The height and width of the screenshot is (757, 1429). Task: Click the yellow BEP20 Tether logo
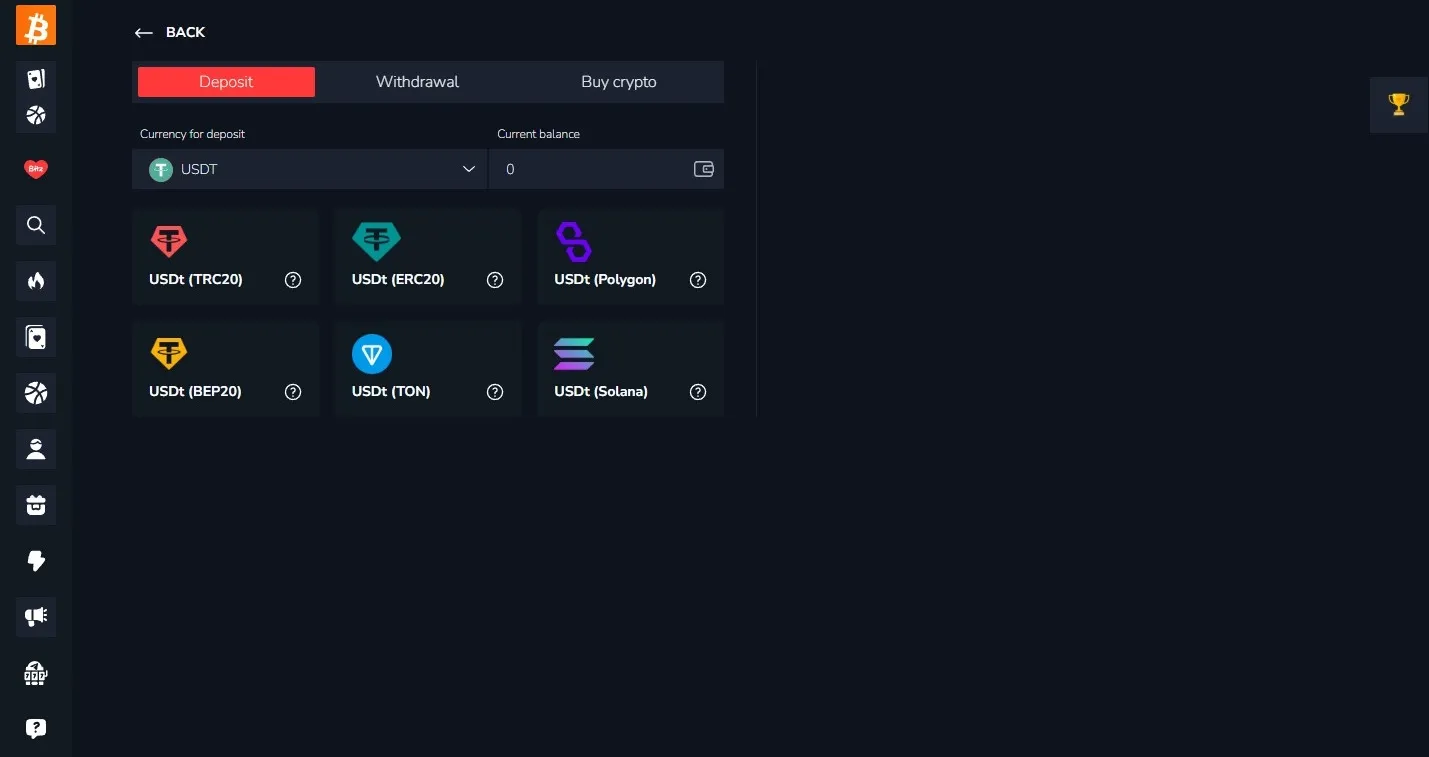pyautogui.click(x=168, y=353)
